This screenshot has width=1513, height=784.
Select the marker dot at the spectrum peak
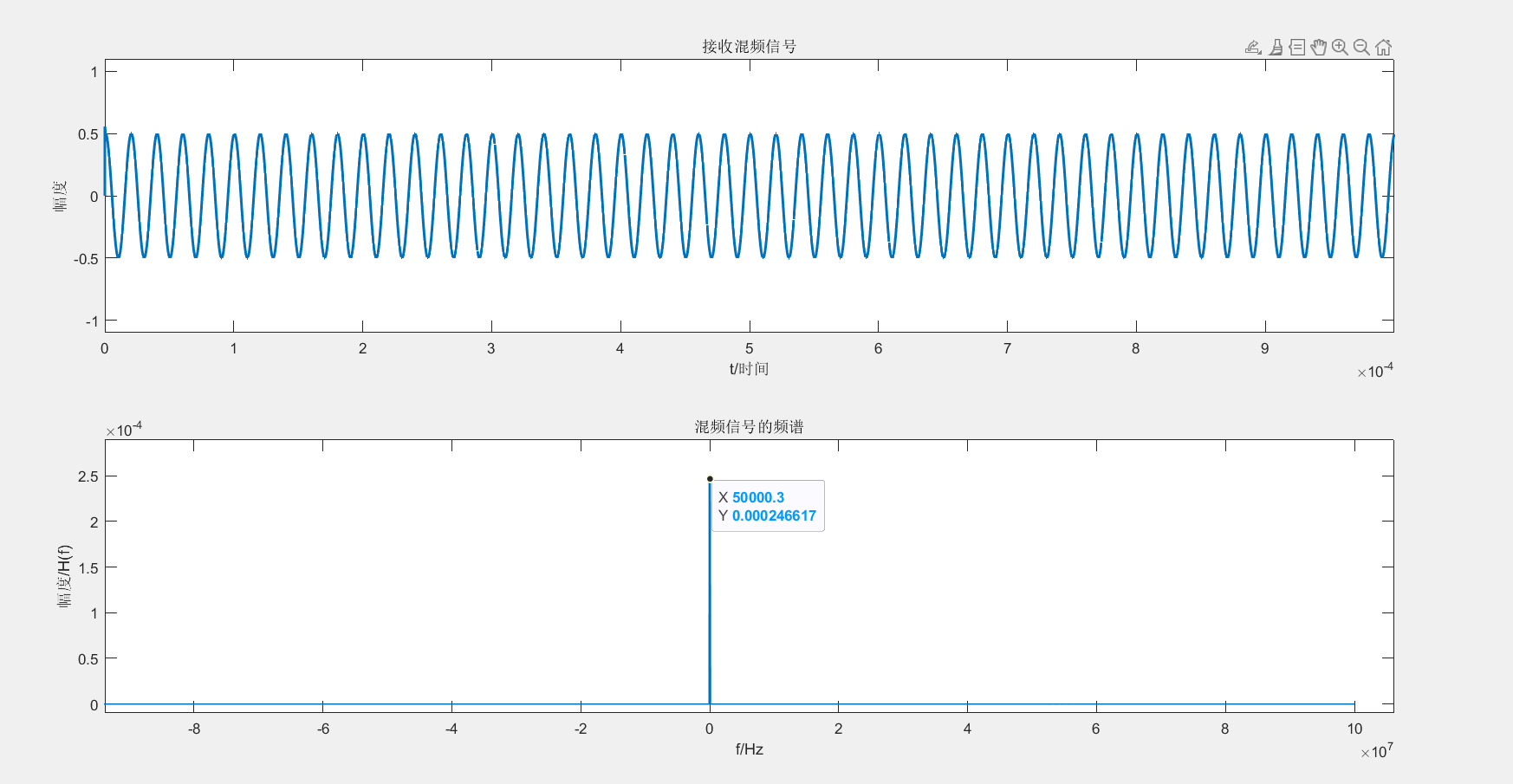(x=711, y=477)
